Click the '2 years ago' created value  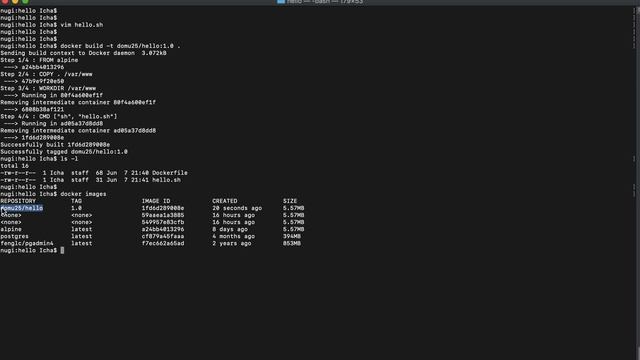coord(232,244)
